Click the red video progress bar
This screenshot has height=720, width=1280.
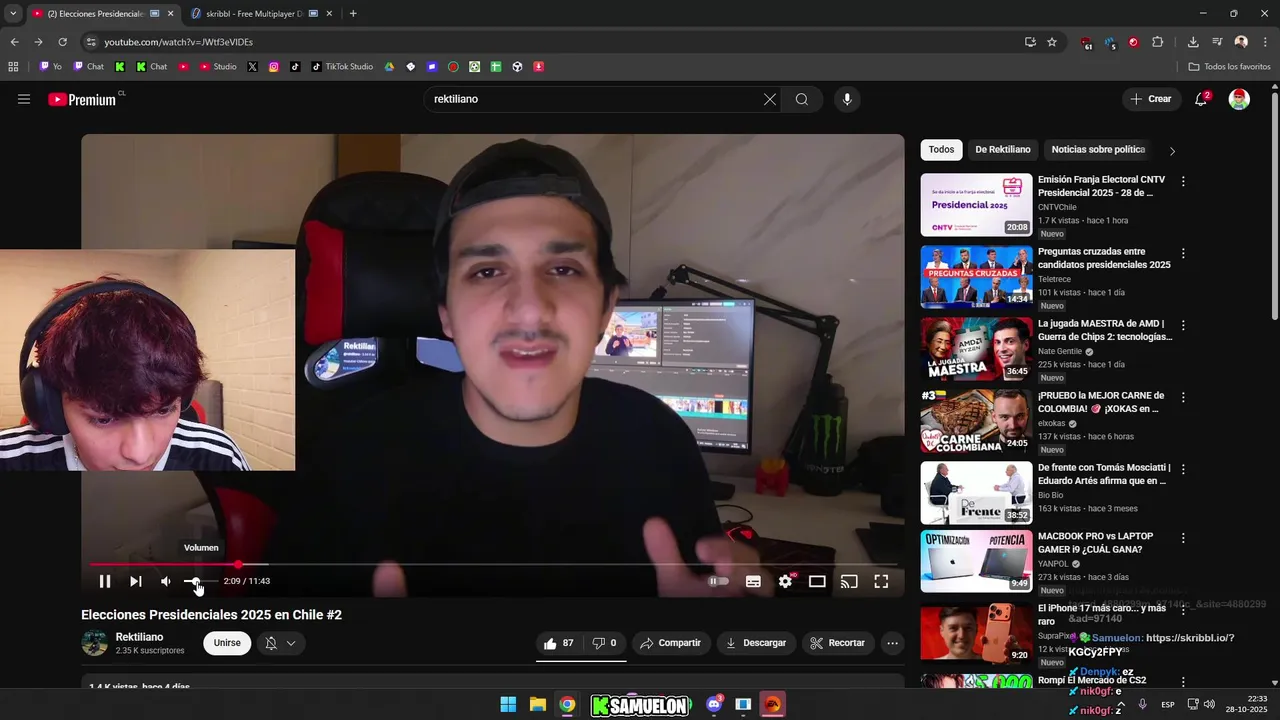coord(492,565)
